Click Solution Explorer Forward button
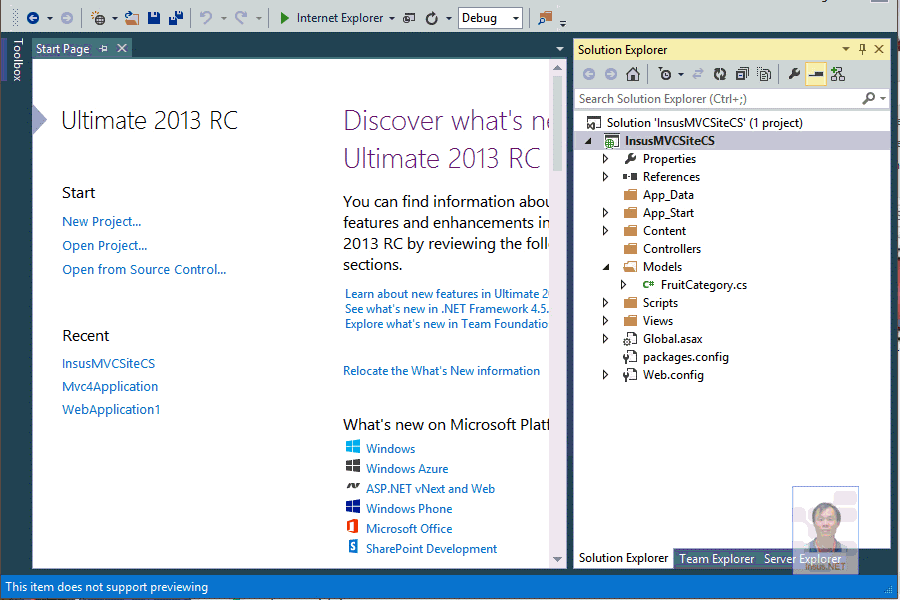 pyautogui.click(x=611, y=74)
